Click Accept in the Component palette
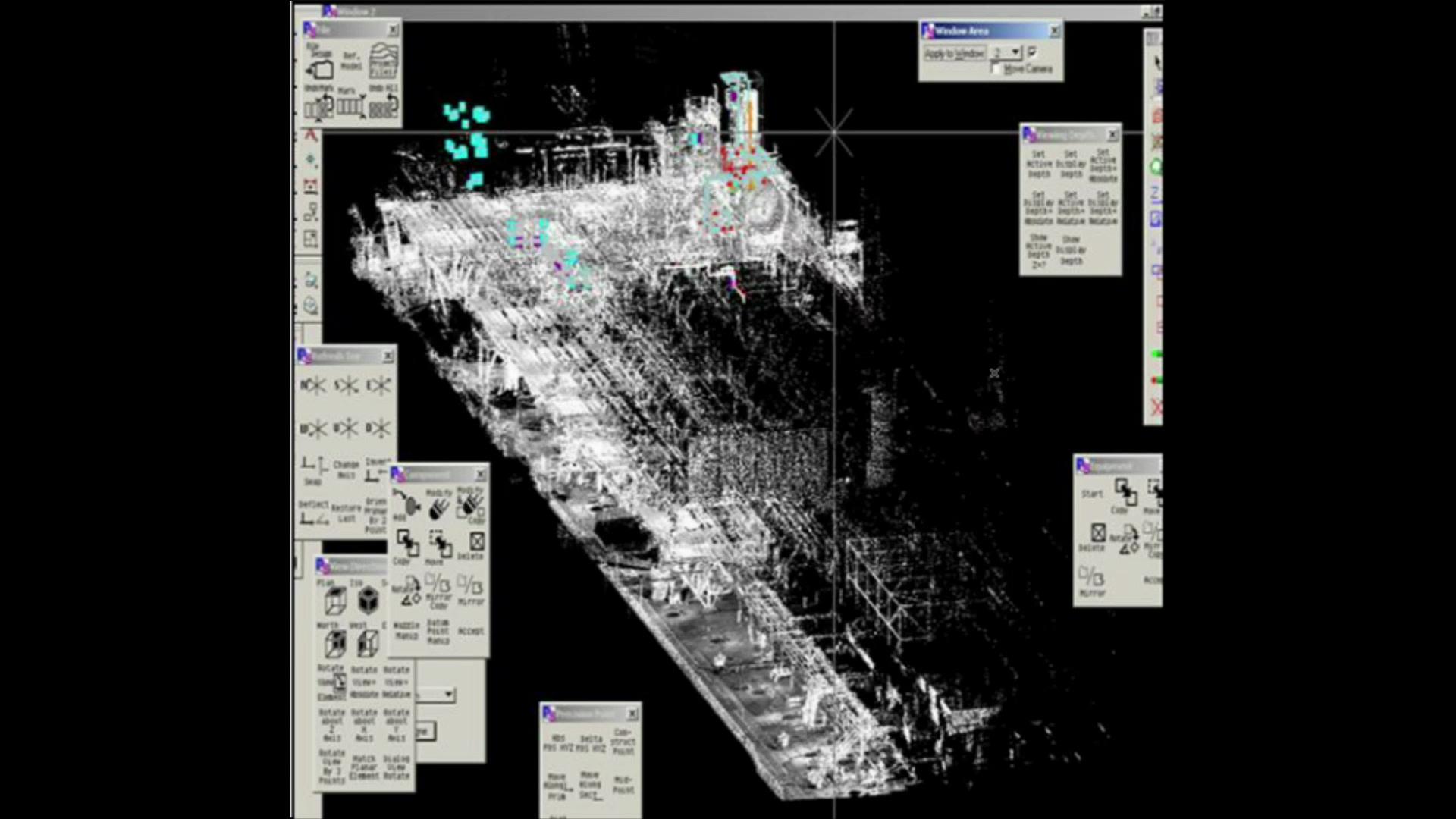Viewport: 1456px width, 819px height. 471,631
